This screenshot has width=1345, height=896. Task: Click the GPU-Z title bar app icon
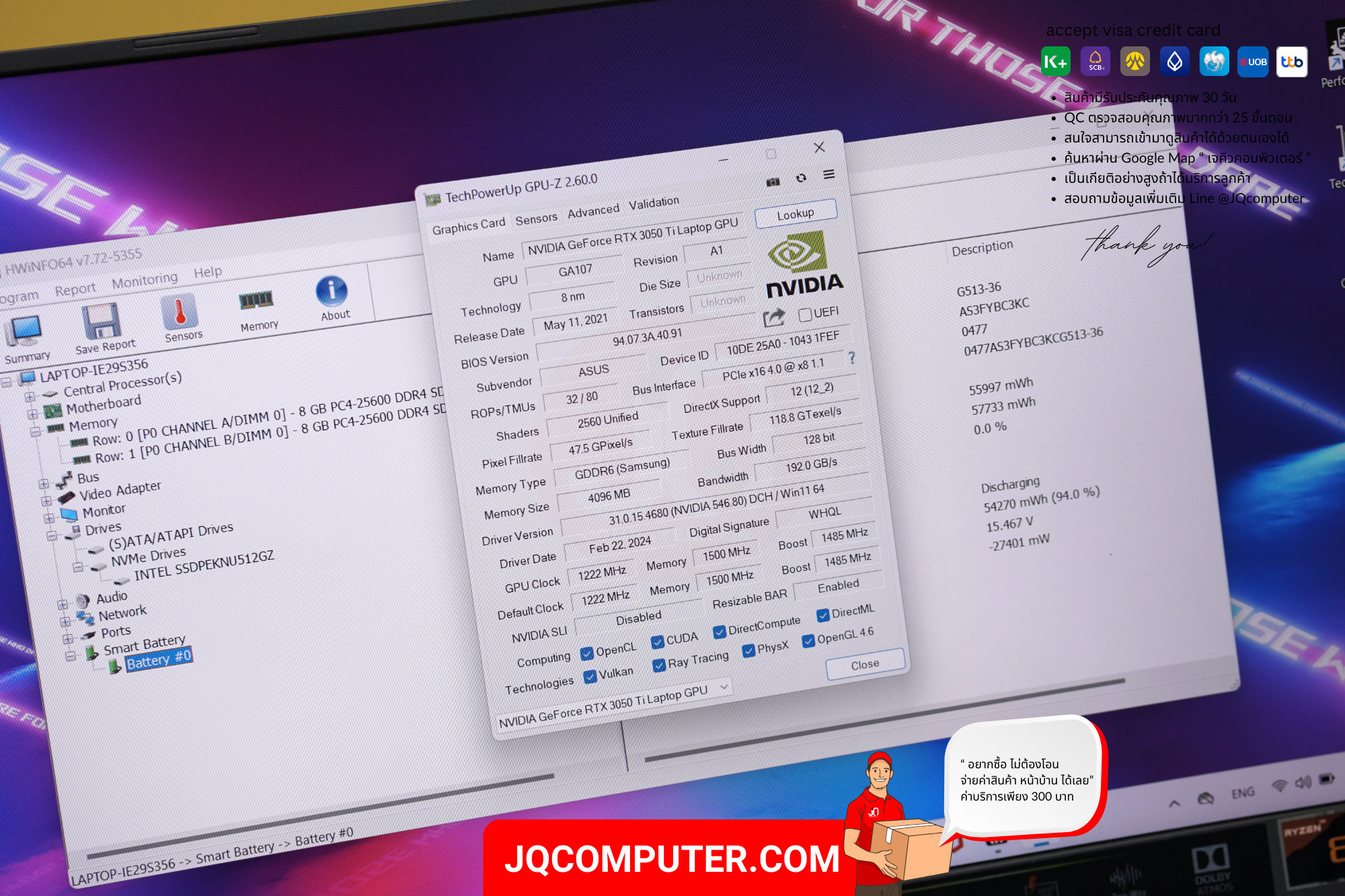[x=433, y=200]
